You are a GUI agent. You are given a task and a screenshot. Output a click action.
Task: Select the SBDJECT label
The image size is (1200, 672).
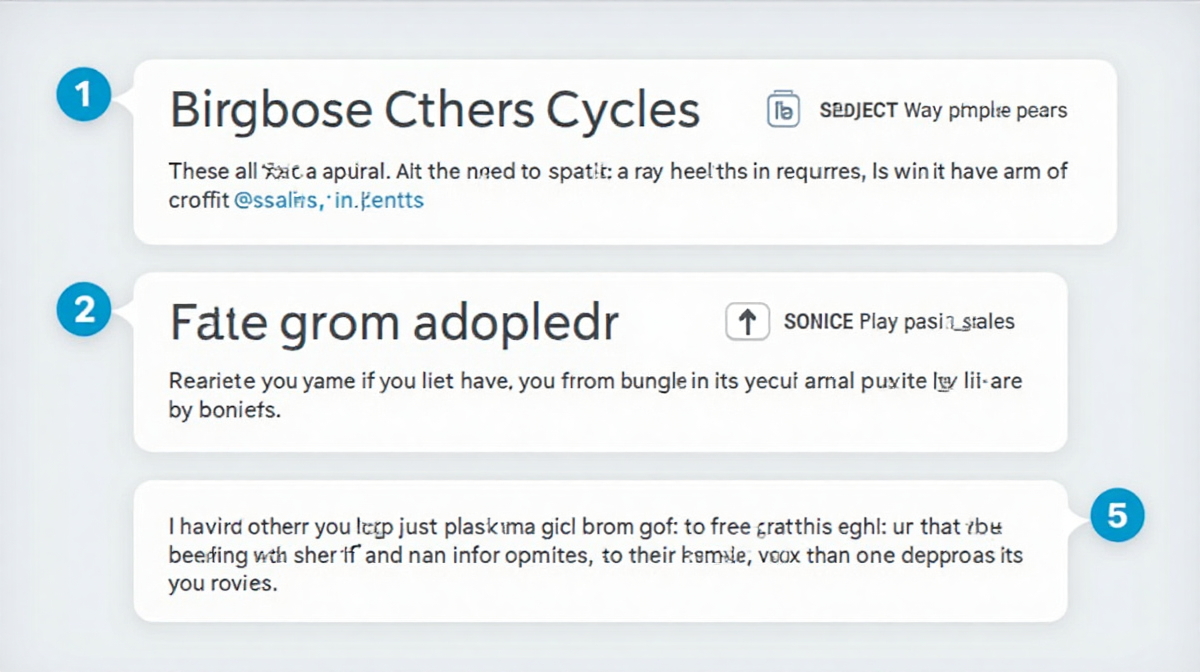858,110
